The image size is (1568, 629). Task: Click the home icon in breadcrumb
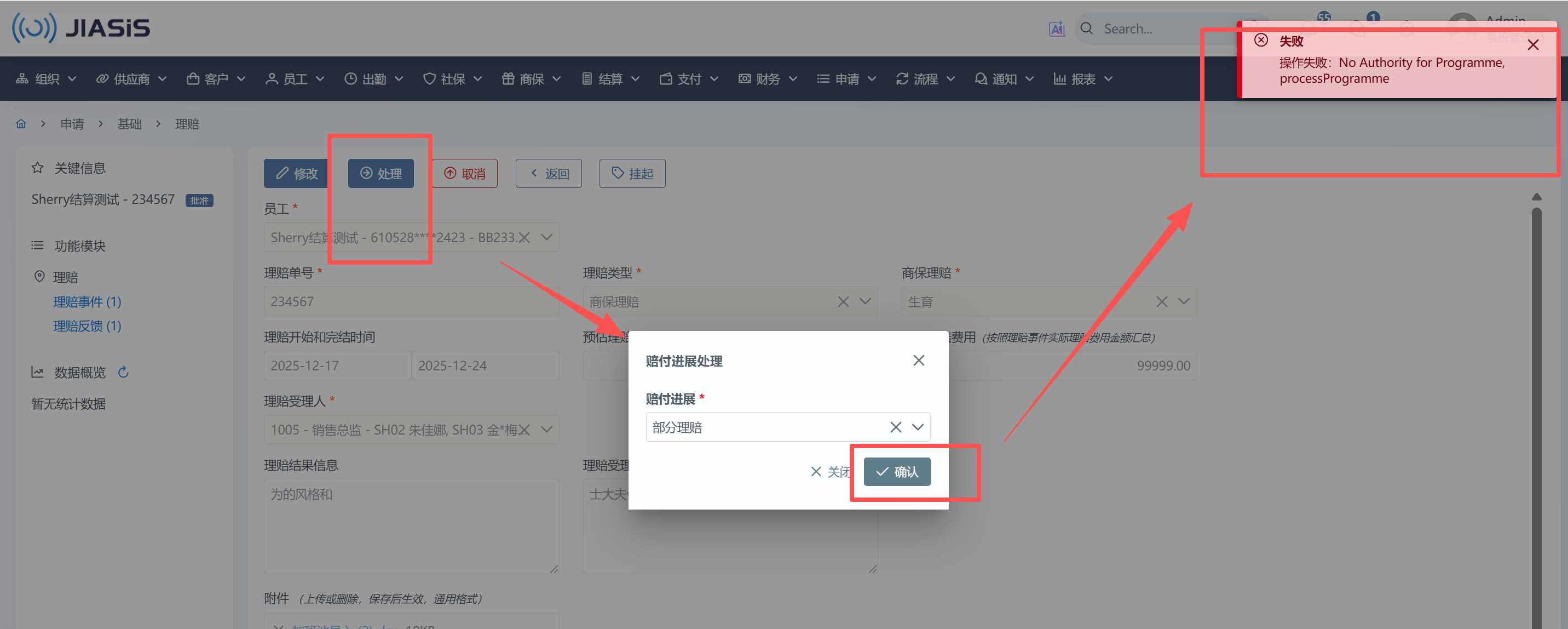click(x=21, y=124)
